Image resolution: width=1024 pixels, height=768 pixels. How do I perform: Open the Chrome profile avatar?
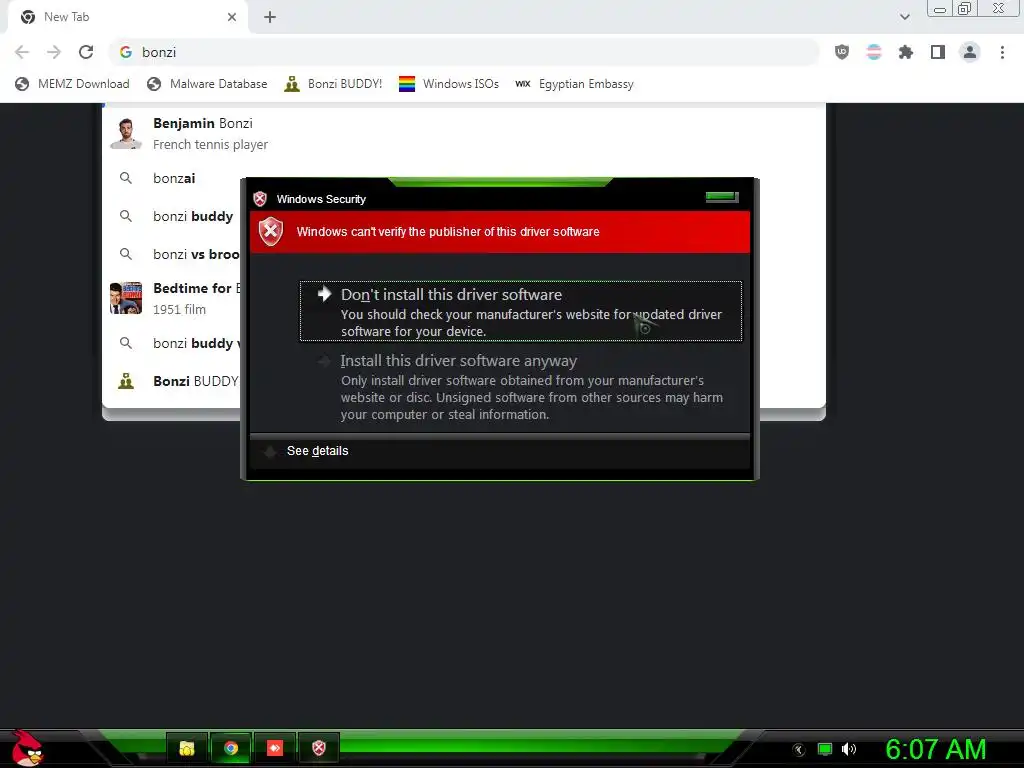pyautogui.click(x=970, y=52)
